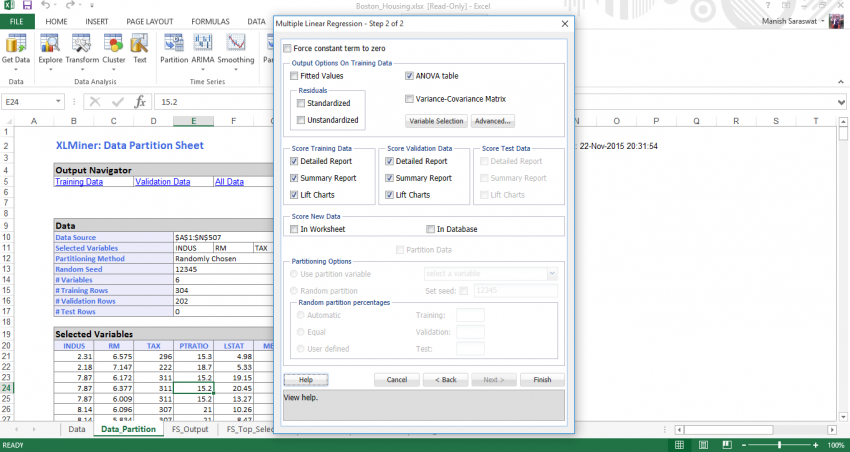The image size is (850, 452).
Task: Uncheck the ANOVA table checkbox
Action: pos(410,76)
